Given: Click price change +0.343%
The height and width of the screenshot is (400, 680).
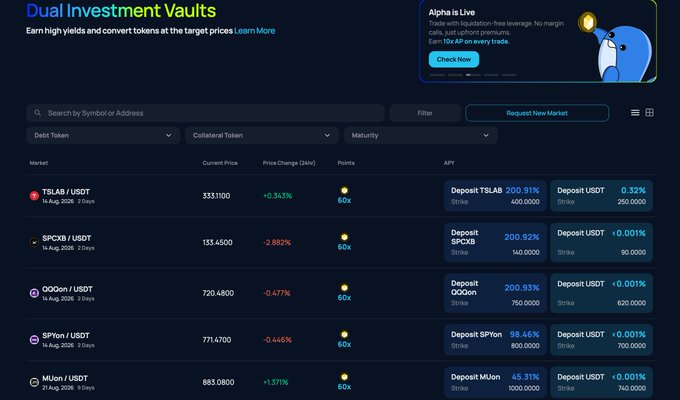Looking at the screenshot, I should [278, 196].
